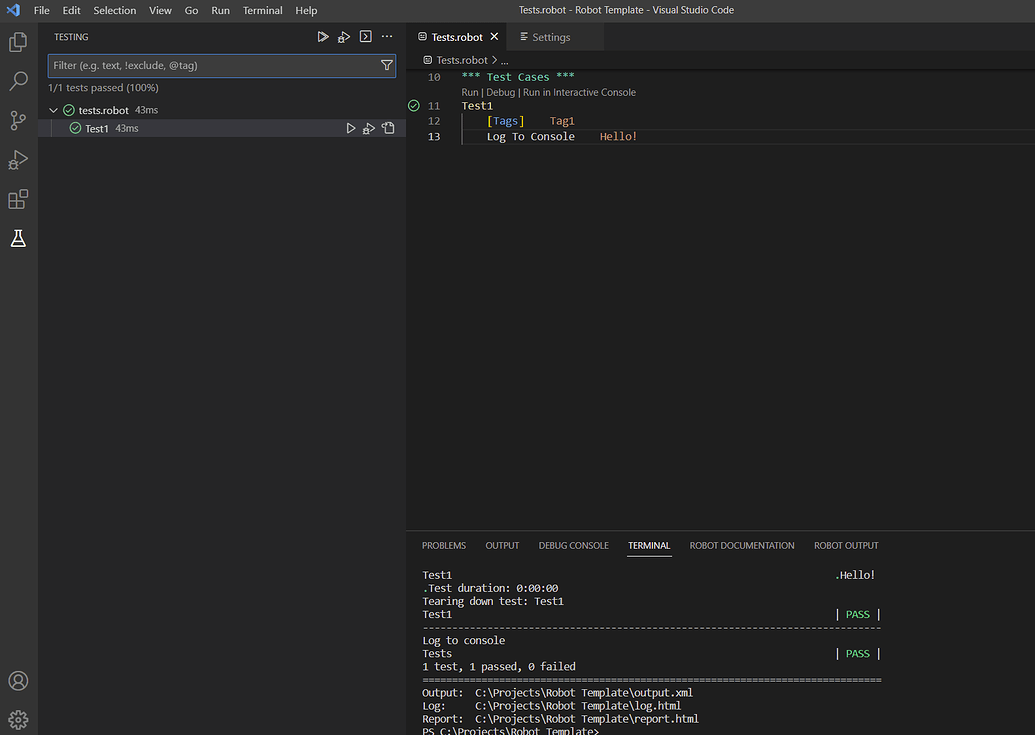Run all tests using the play icon
The width and height of the screenshot is (1035, 735).
[322, 36]
